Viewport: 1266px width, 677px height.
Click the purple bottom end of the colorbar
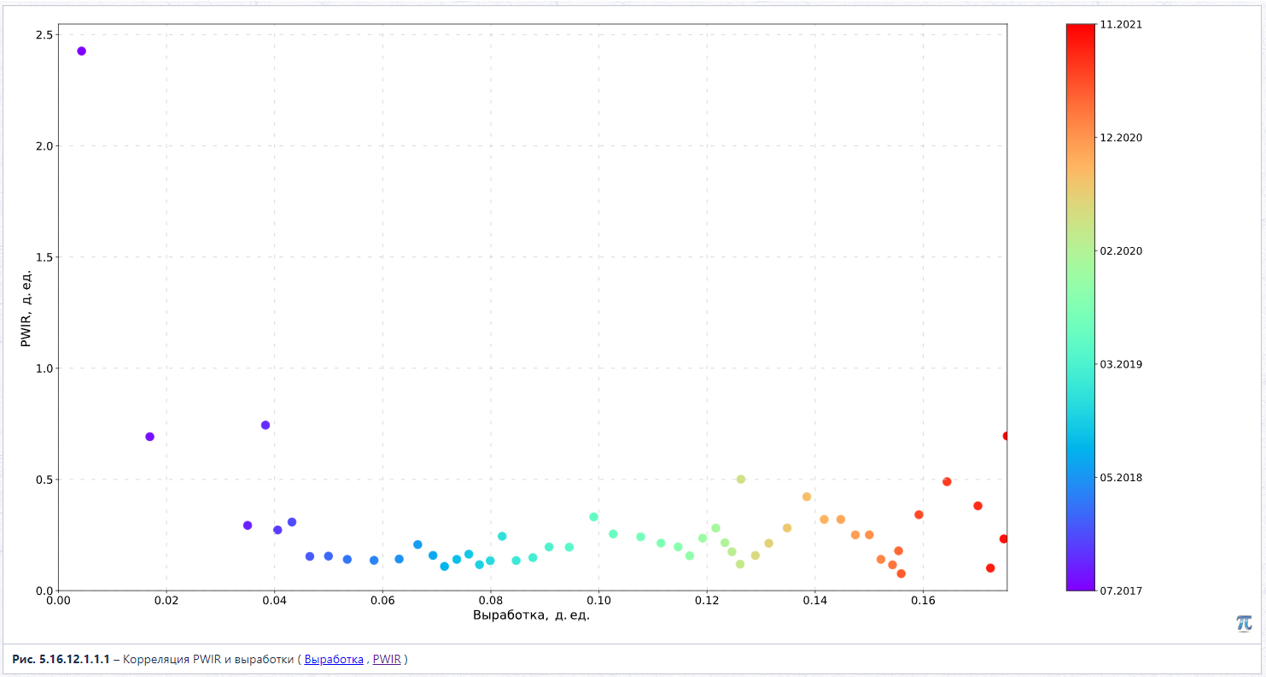click(1080, 585)
